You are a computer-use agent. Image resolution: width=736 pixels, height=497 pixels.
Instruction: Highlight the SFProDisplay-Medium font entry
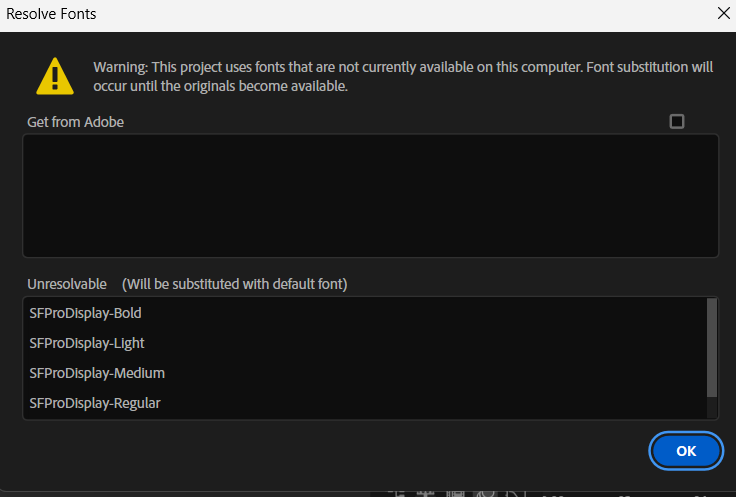(97, 373)
